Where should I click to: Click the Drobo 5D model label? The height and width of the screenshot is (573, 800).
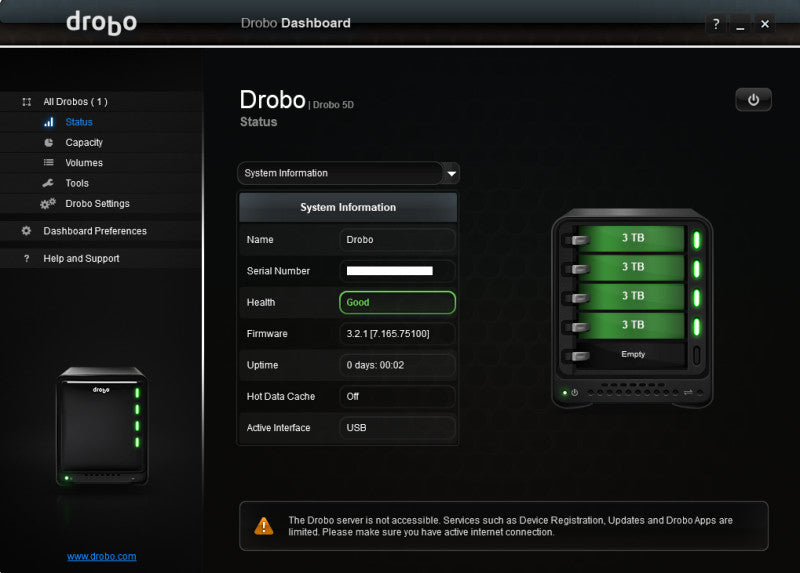click(333, 105)
